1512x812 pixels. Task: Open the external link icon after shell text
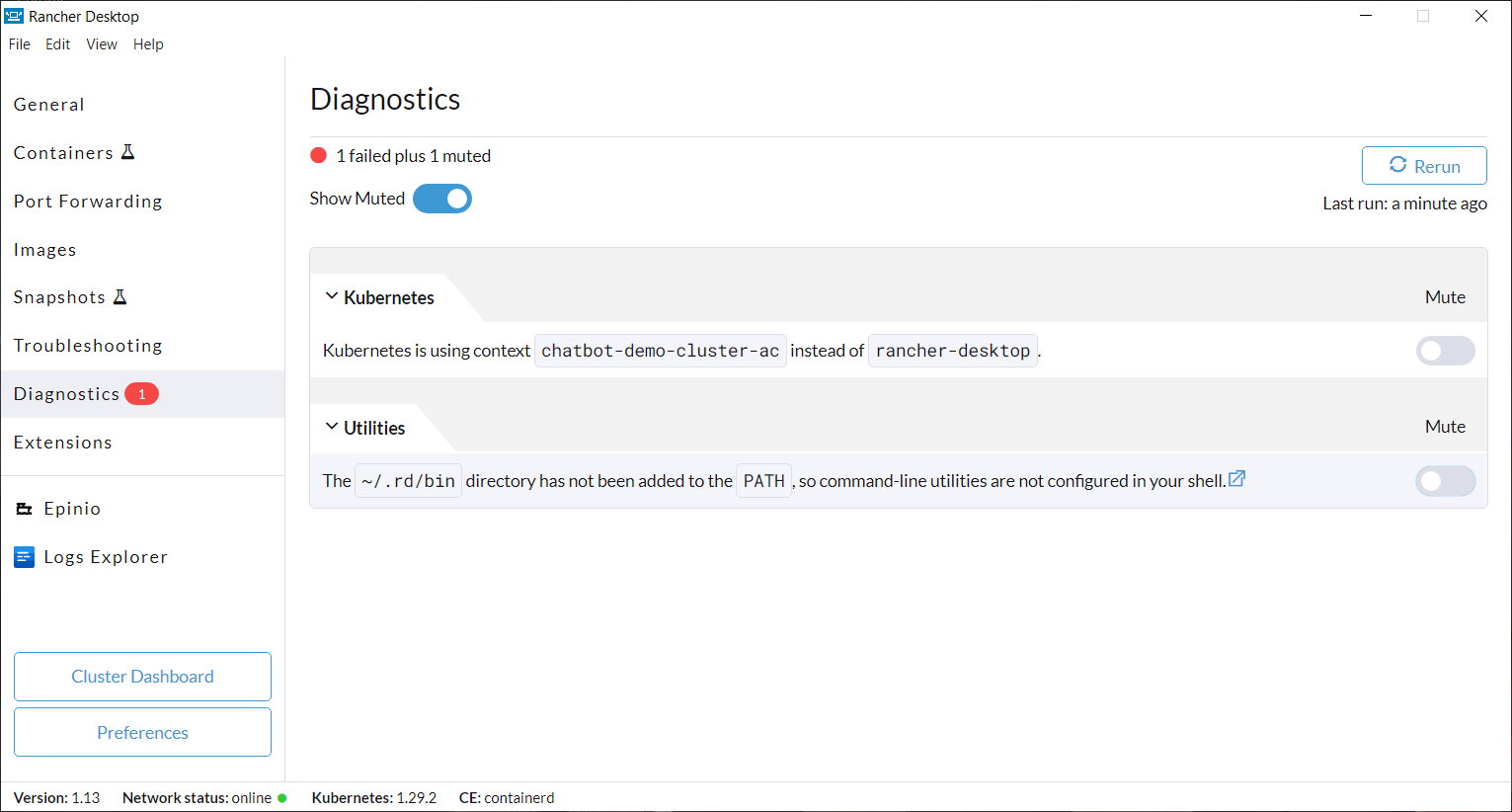(x=1236, y=479)
